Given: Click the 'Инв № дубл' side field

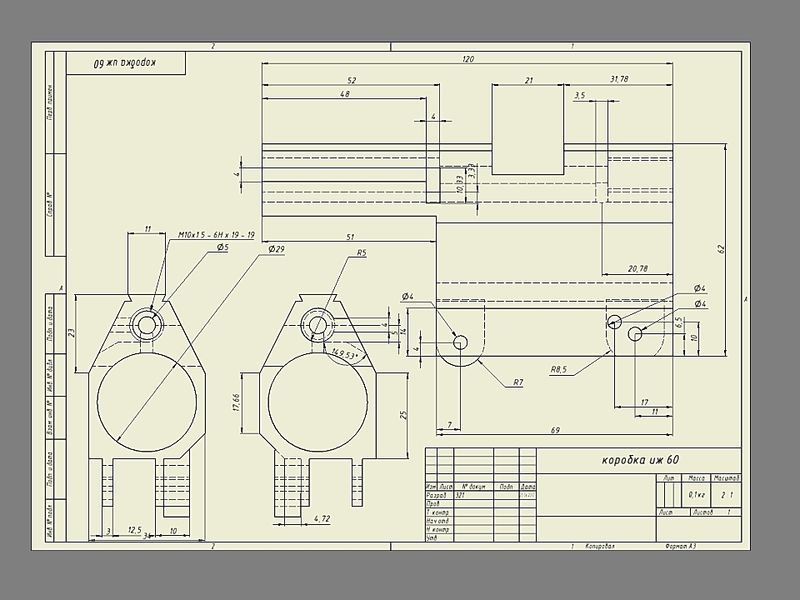Looking at the screenshot, I should [x=49, y=376].
